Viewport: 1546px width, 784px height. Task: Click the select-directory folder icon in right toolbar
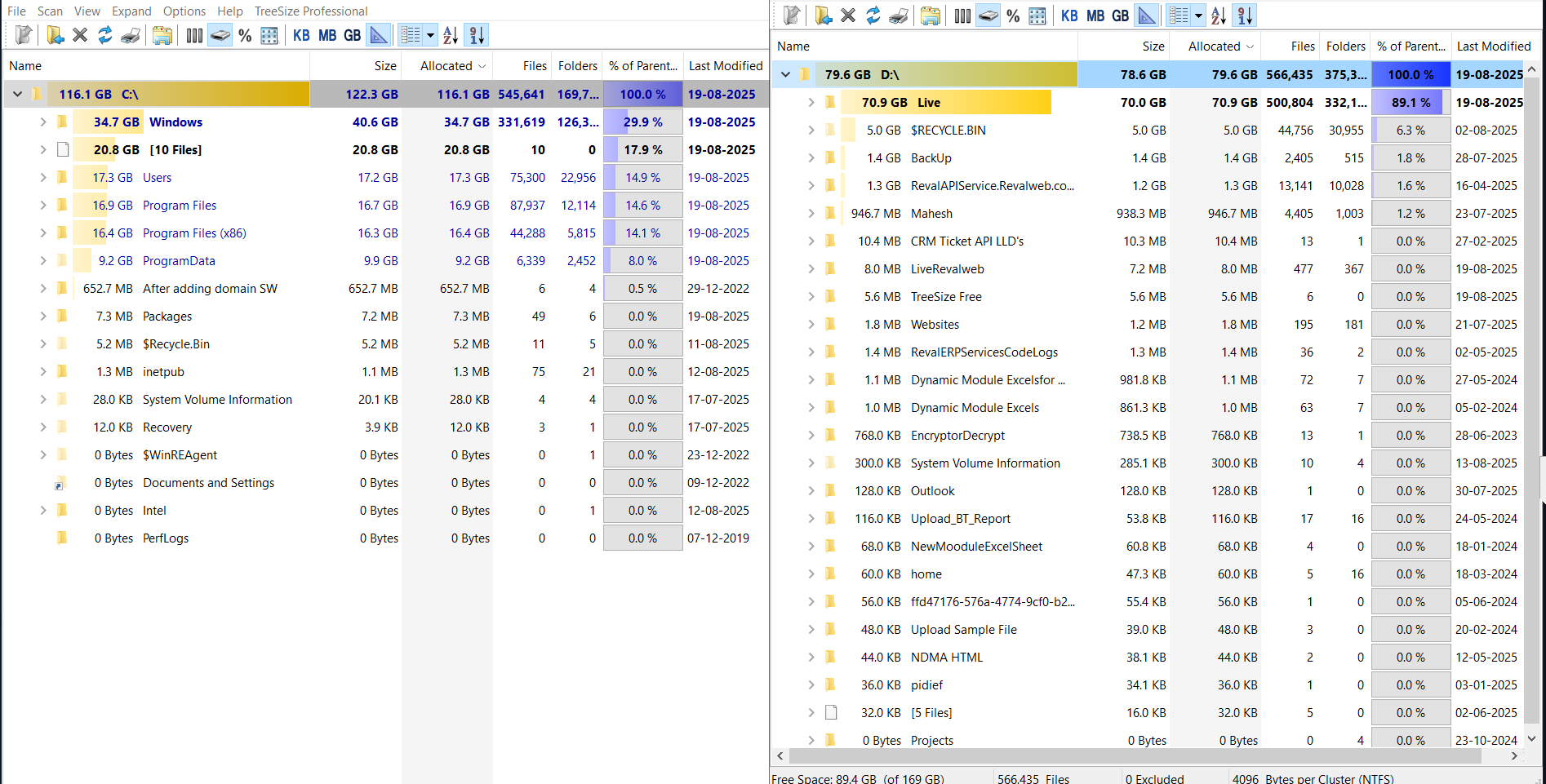tap(823, 16)
